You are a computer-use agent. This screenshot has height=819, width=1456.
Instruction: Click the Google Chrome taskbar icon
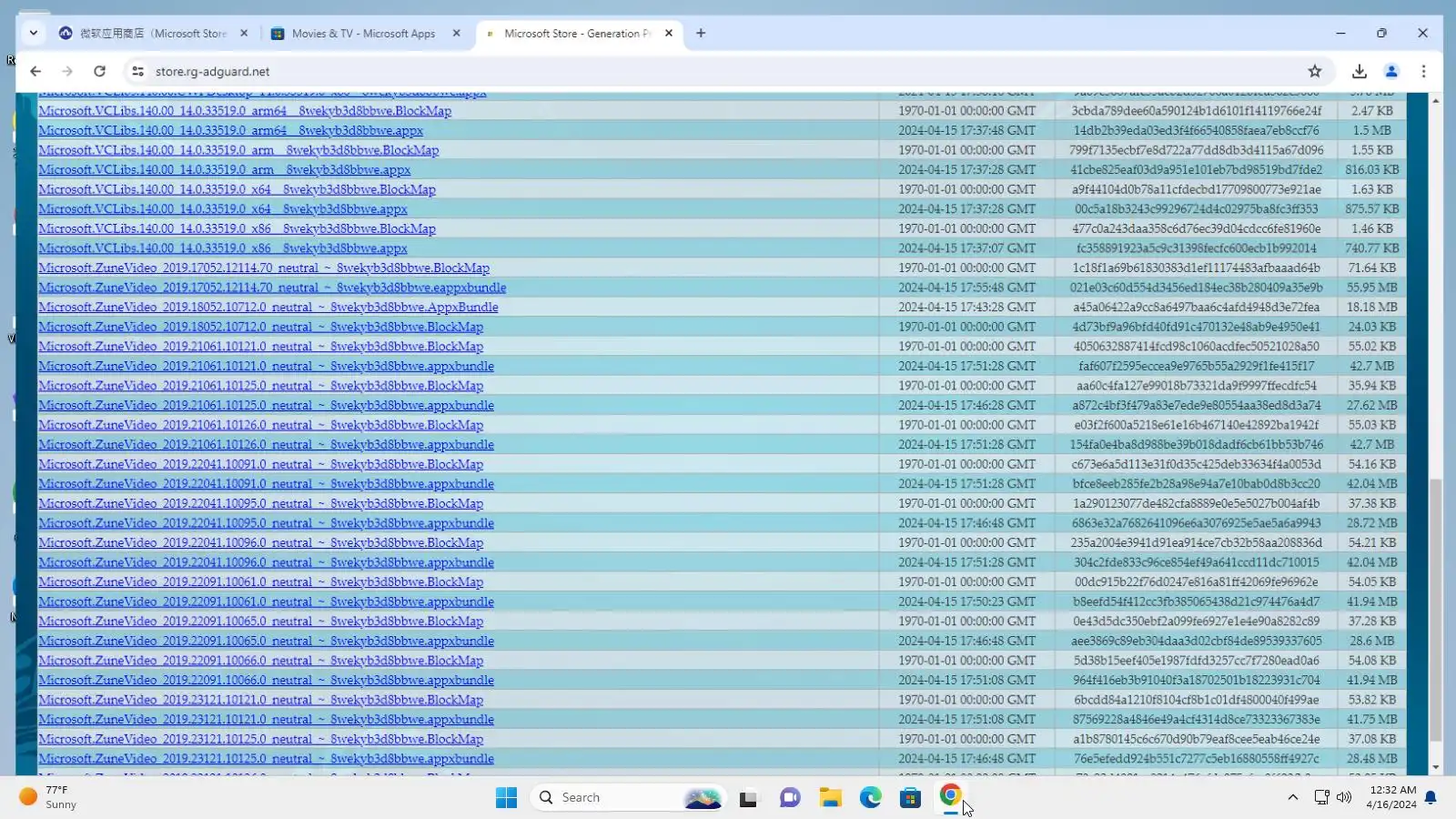[x=951, y=796]
